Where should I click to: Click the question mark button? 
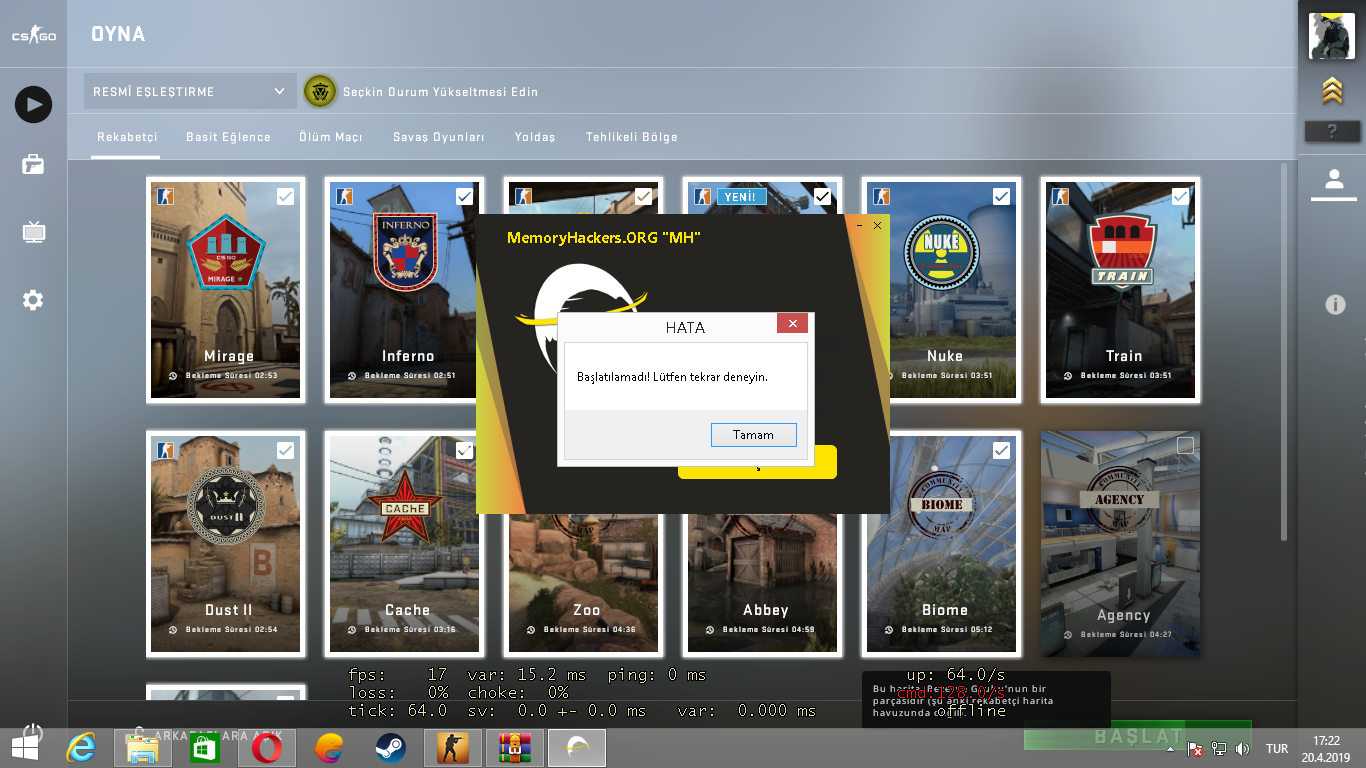click(1331, 131)
